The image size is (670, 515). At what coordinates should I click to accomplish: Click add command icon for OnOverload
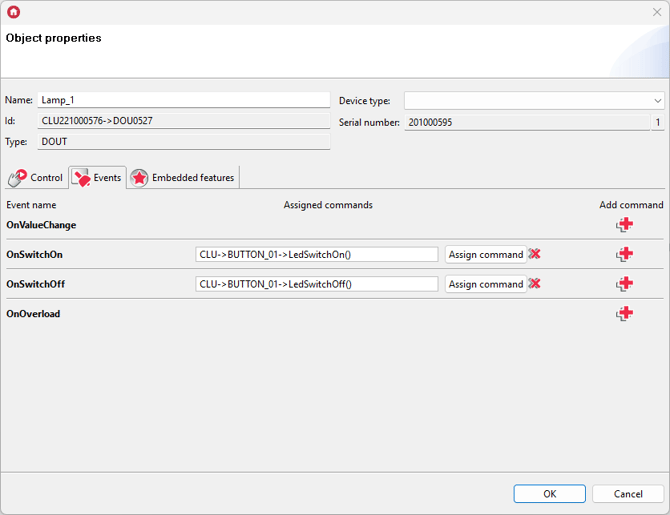point(625,314)
